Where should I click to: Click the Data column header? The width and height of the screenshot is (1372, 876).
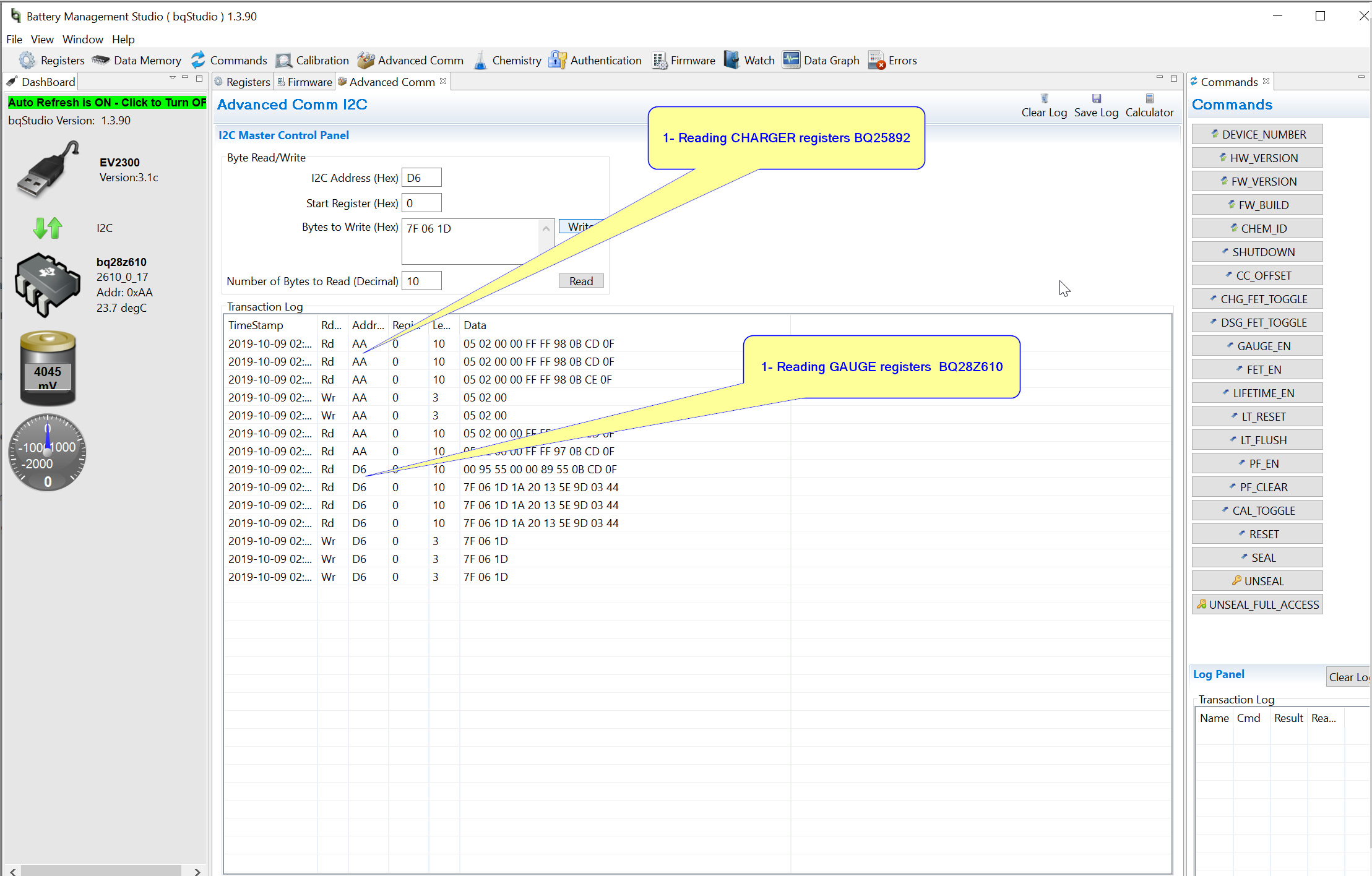(625, 325)
